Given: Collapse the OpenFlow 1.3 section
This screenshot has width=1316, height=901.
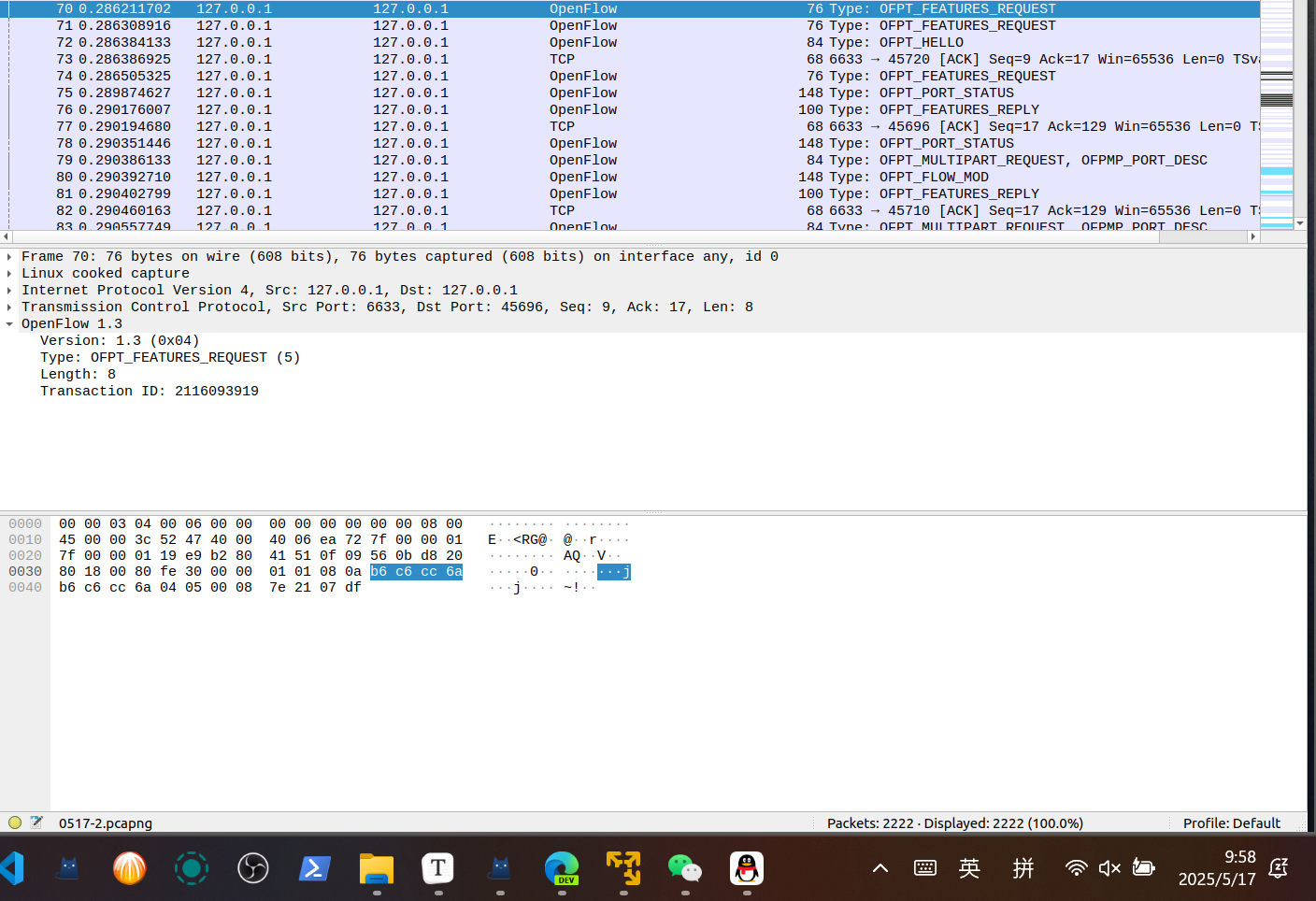Looking at the screenshot, I should 9,324.
